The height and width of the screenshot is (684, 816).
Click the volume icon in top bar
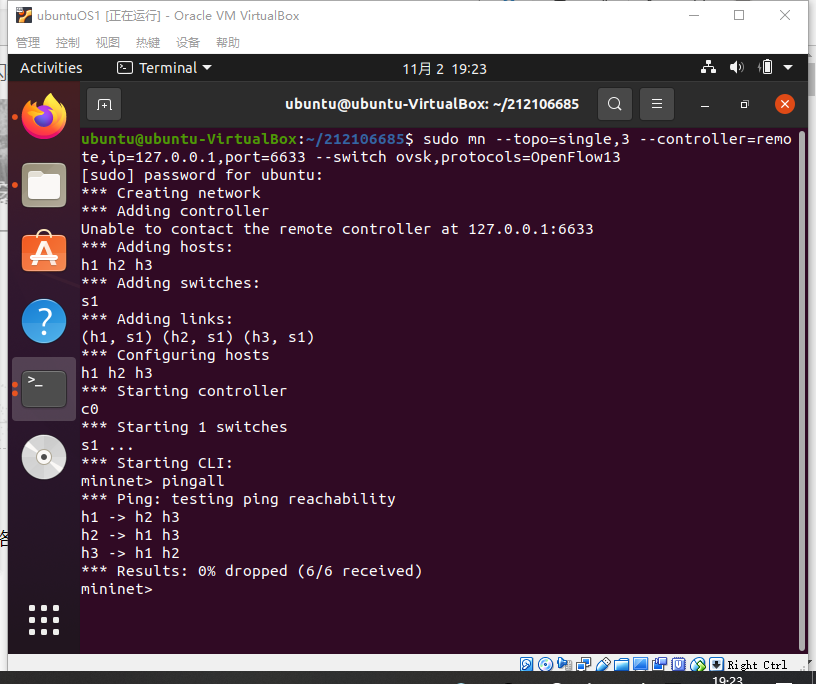pos(736,67)
